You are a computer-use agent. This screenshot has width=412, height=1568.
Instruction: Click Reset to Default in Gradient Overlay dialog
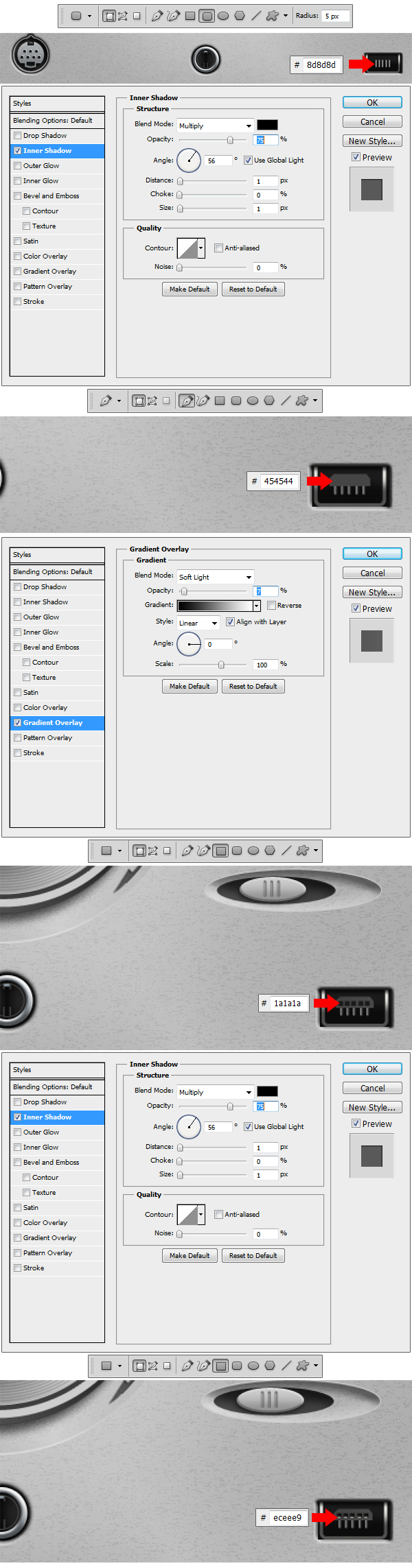[x=253, y=686]
